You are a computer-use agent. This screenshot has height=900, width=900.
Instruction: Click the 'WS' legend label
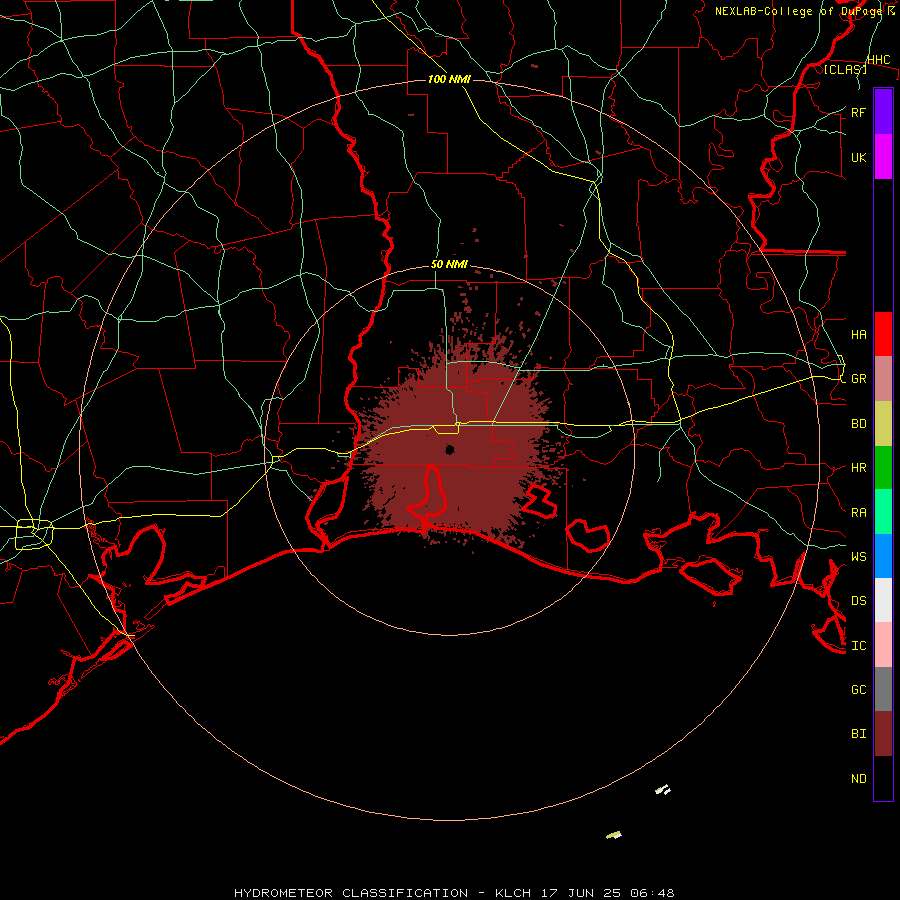[858, 557]
